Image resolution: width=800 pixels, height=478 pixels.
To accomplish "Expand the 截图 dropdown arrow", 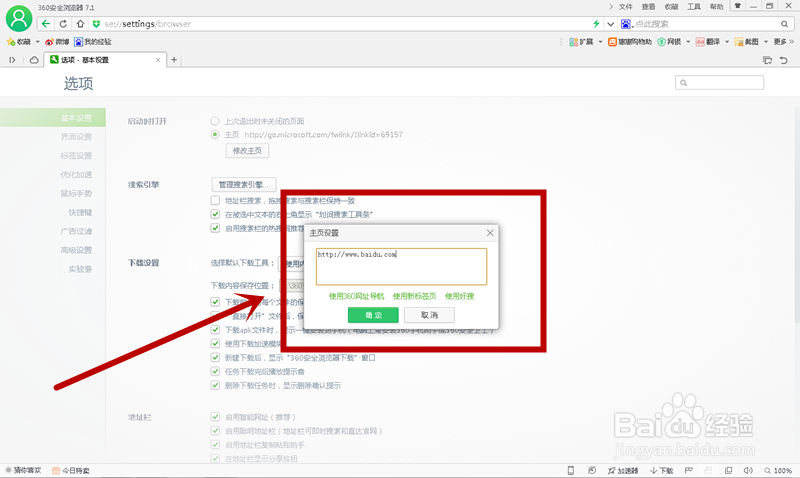I will [765, 42].
